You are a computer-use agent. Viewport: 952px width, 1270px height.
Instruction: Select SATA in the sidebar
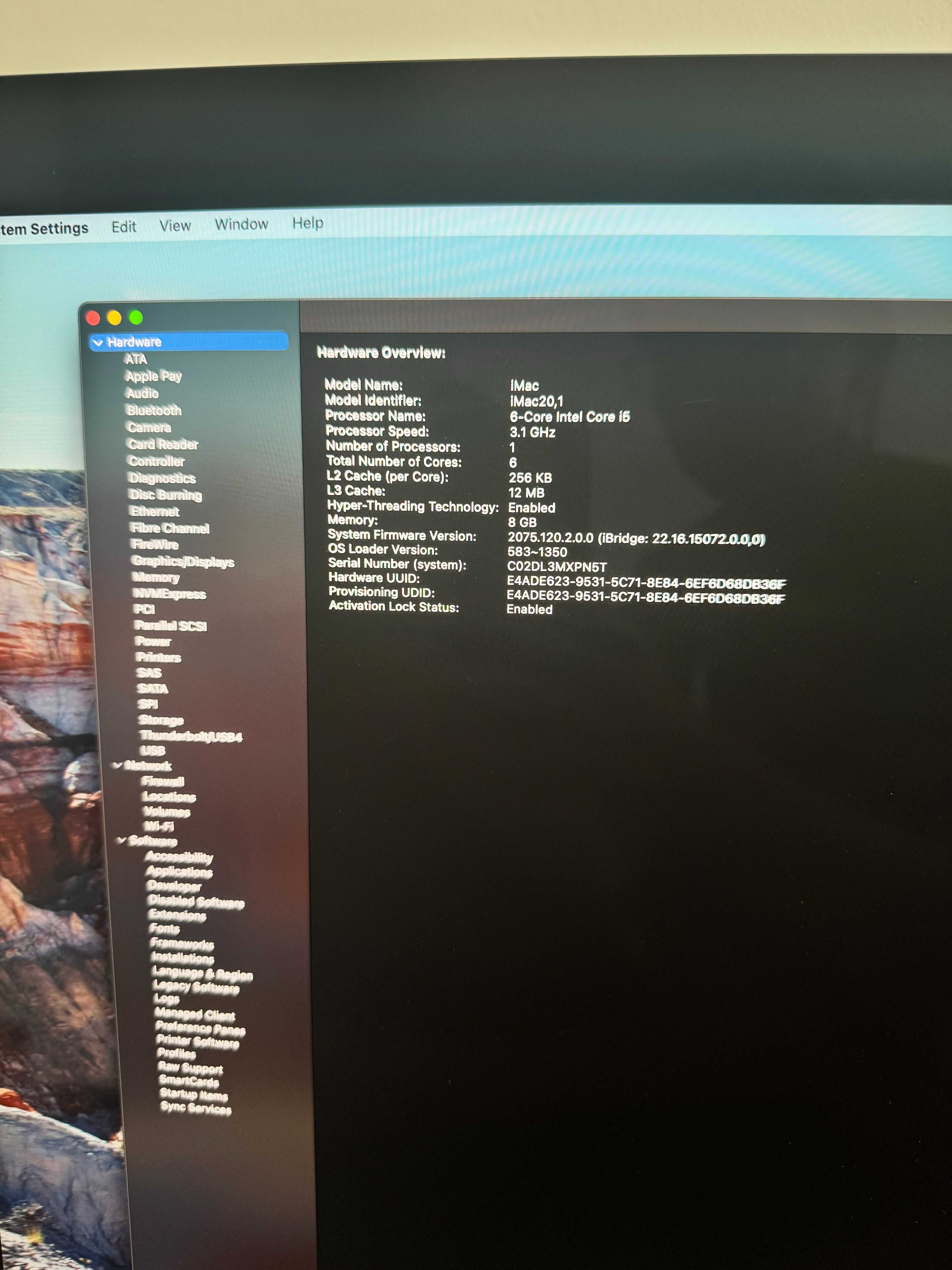(153, 688)
